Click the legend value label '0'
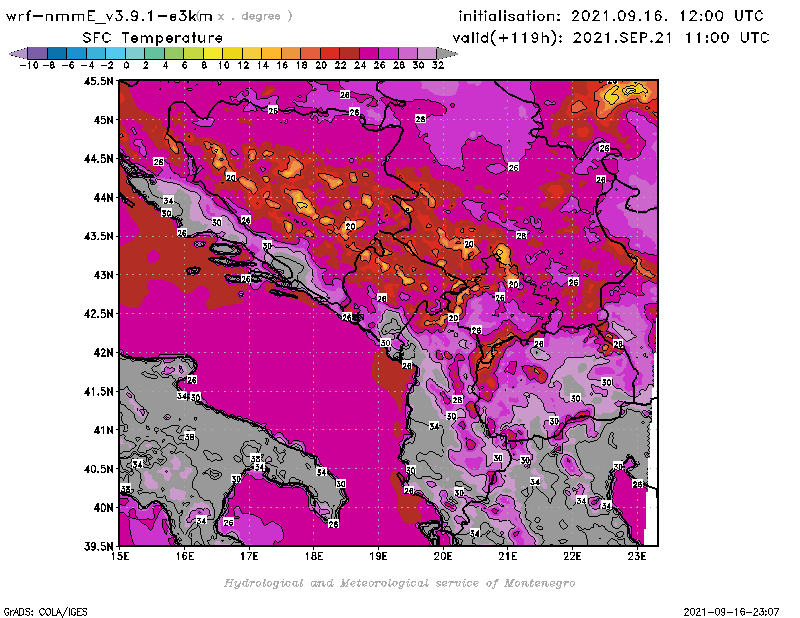The image size is (800, 618). (x=126, y=65)
